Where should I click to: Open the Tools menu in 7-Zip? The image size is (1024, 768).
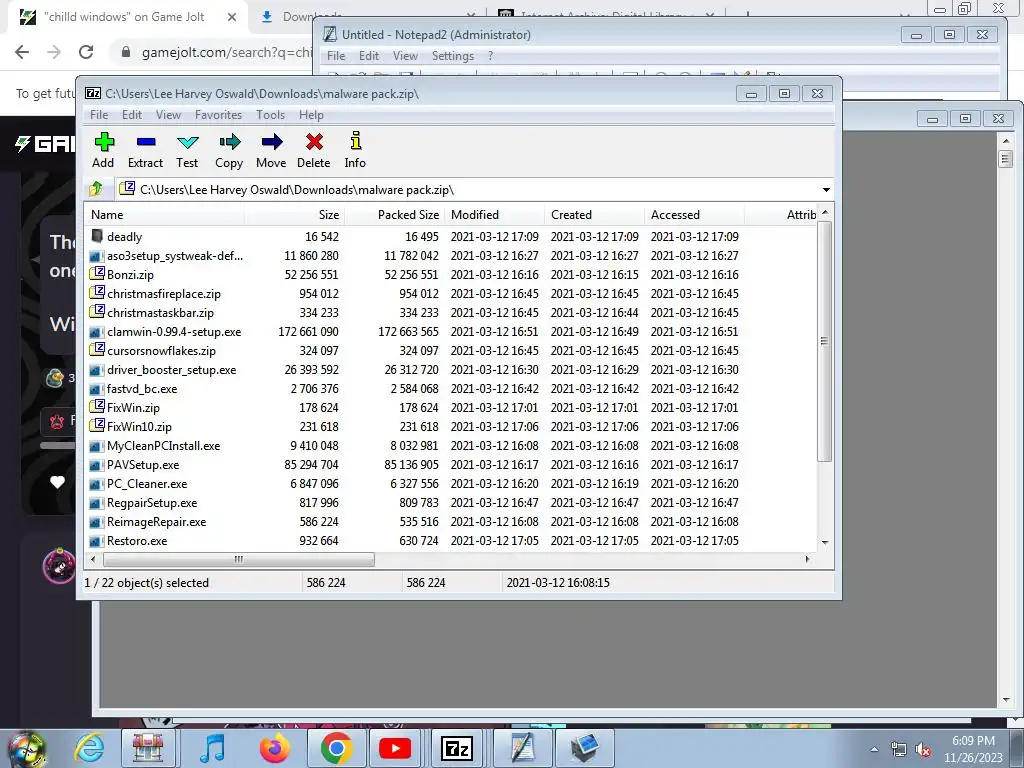point(270,115)
